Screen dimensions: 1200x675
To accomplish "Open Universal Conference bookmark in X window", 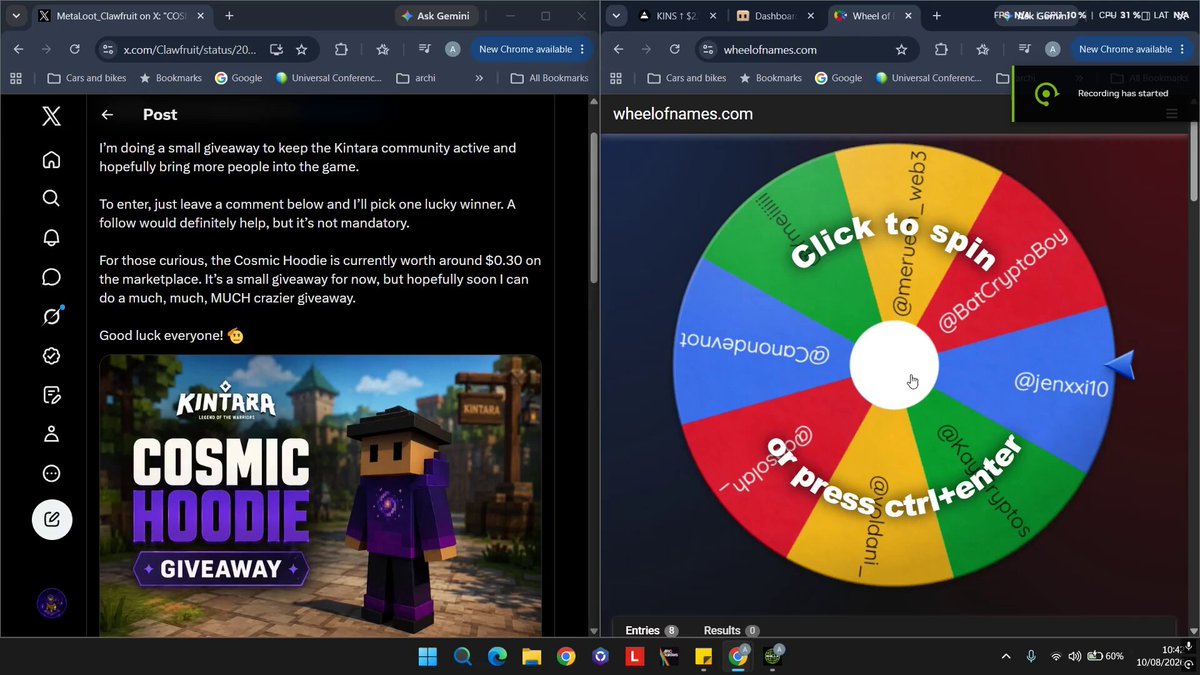I will click(x=328, y=78).
